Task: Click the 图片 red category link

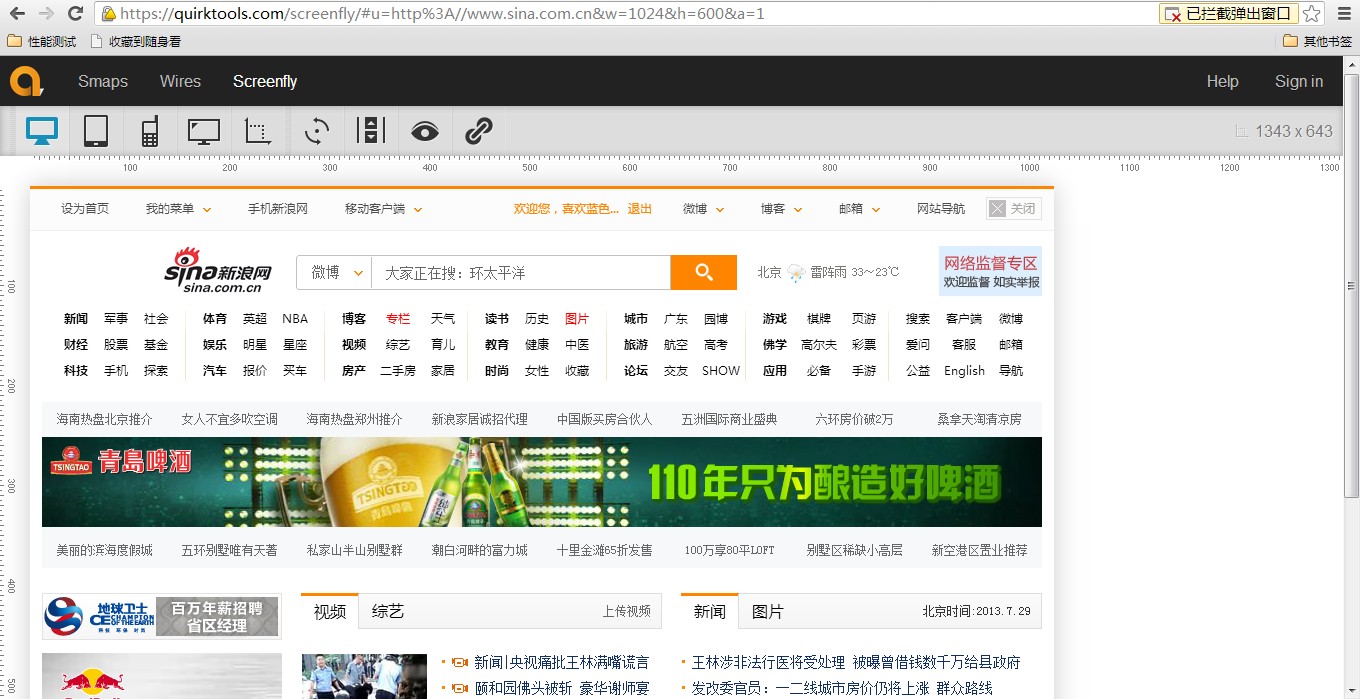Action: 577,319
